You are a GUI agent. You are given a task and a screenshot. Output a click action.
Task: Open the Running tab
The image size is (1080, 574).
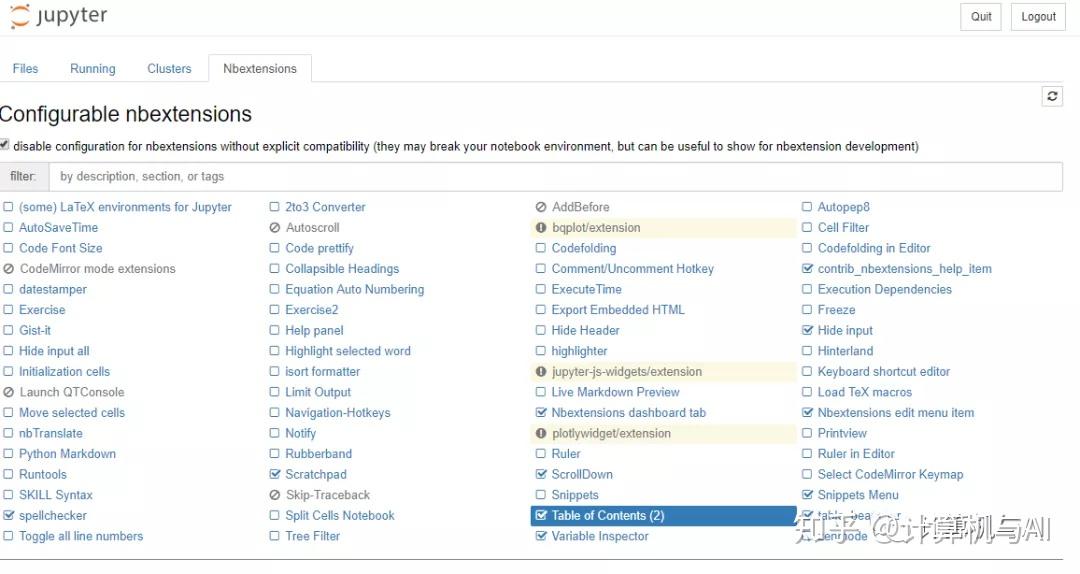pos(93,69)
